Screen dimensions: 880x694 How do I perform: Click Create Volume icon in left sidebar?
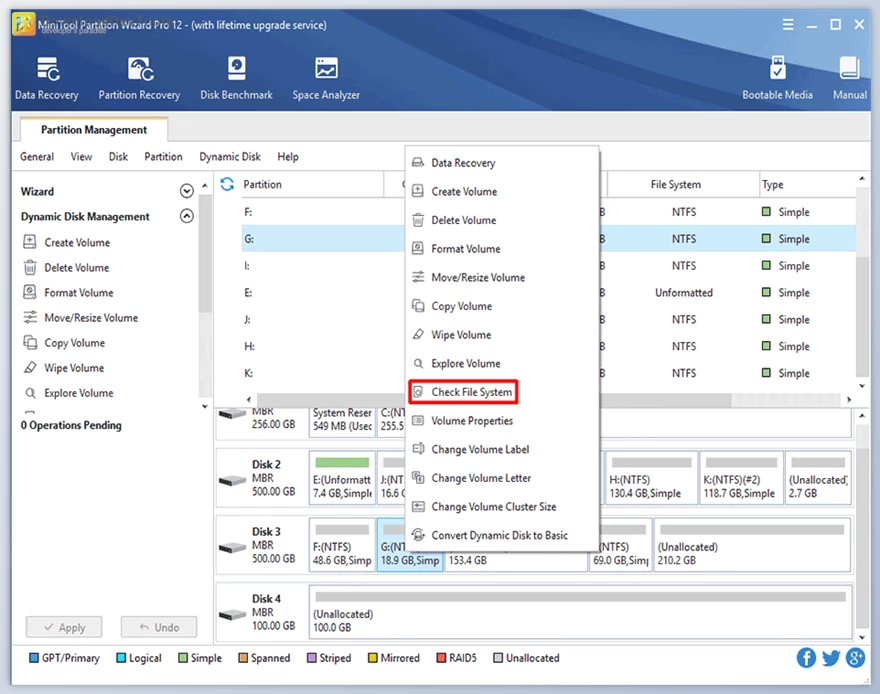(x=30, y=242)
